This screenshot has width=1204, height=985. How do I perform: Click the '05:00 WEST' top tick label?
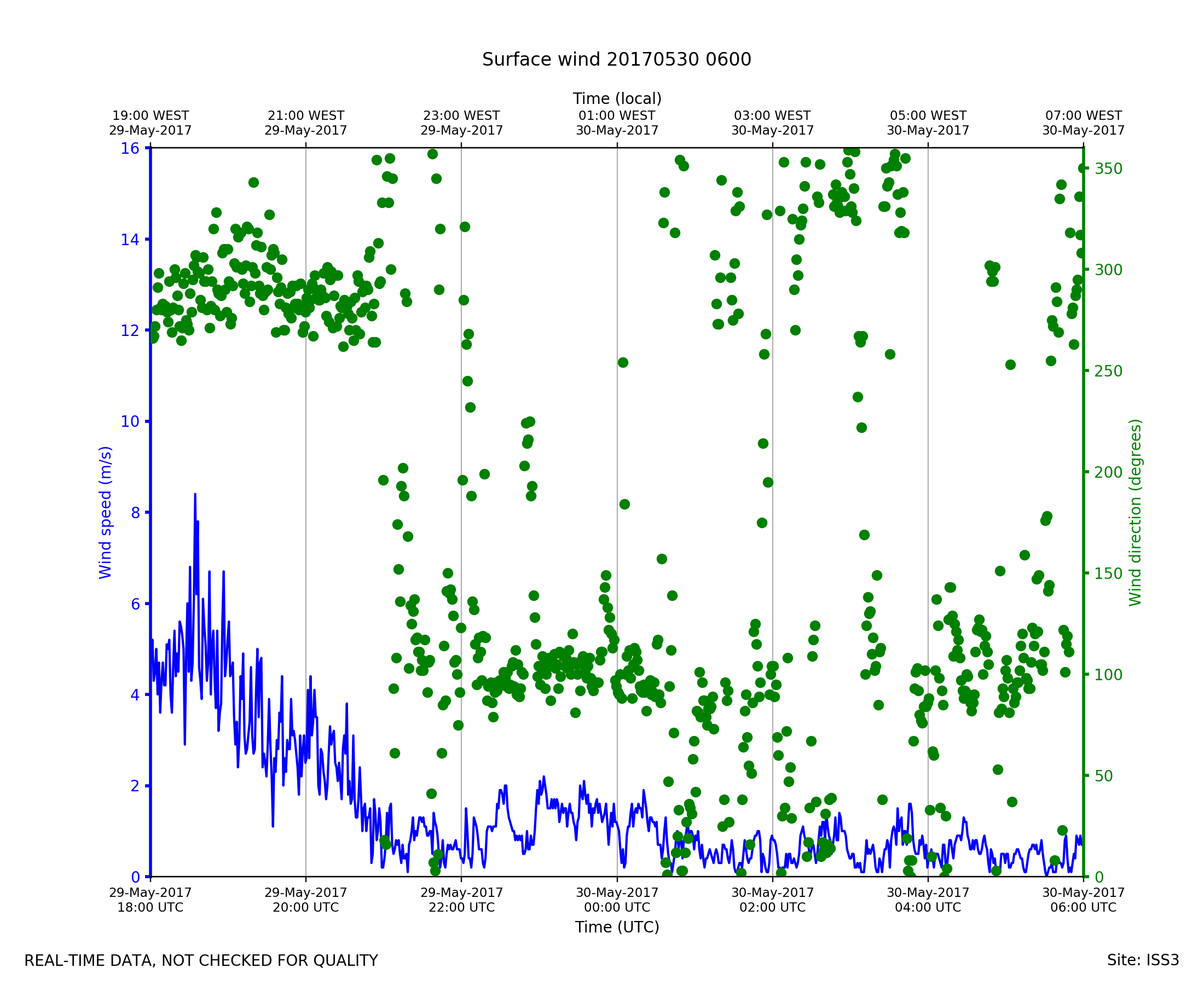click(x=928, y=116)
